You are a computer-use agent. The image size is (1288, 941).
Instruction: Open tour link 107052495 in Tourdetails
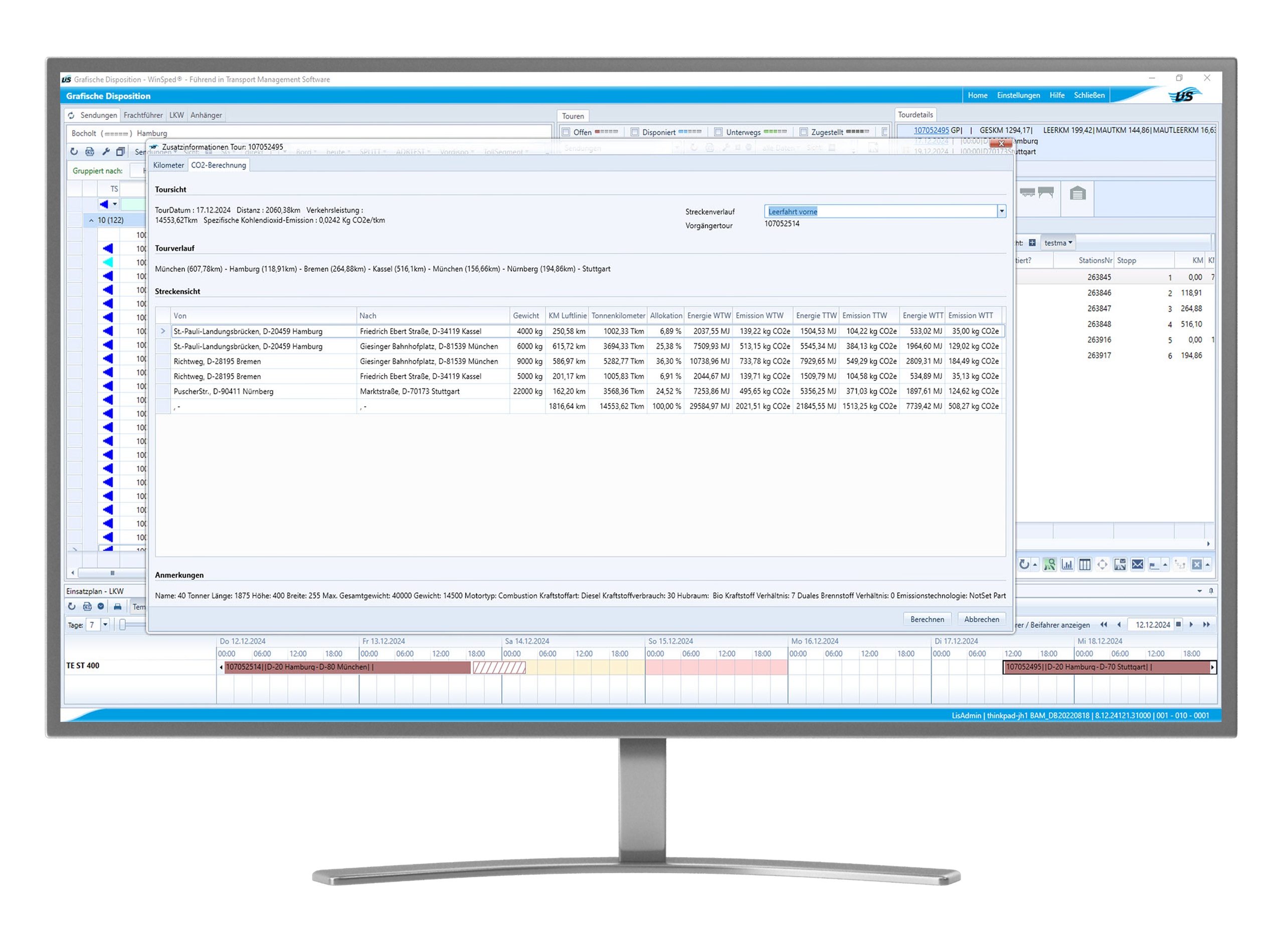click(932, 130)
